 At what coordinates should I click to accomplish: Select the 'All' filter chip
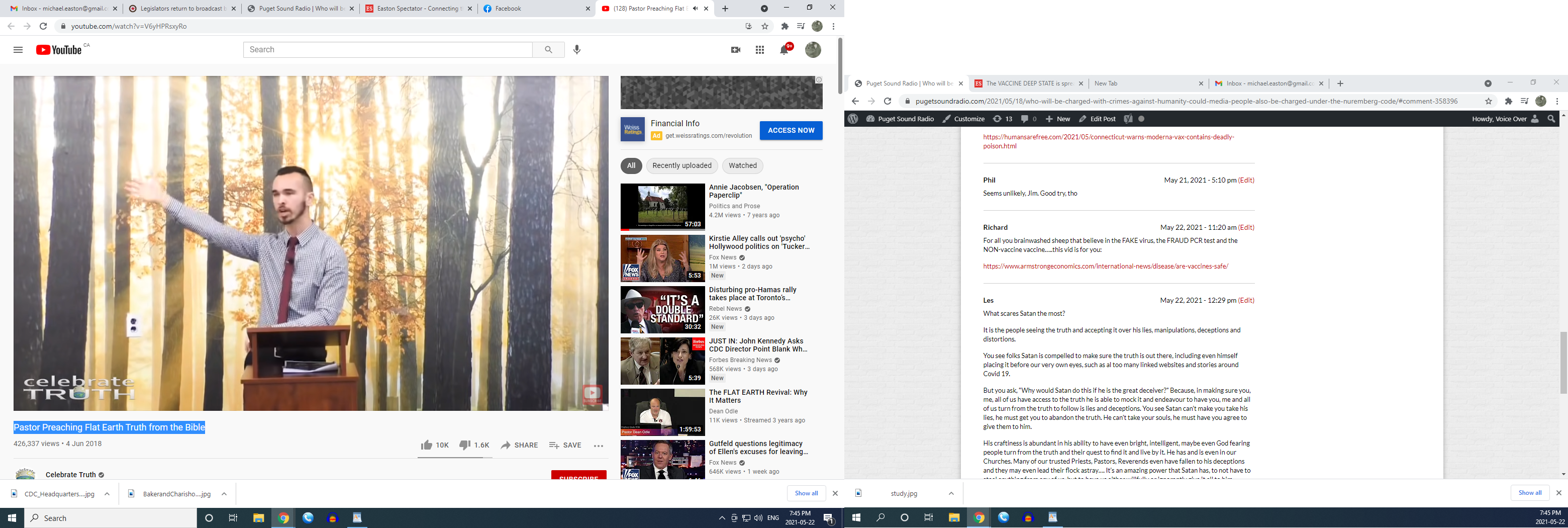631,165
